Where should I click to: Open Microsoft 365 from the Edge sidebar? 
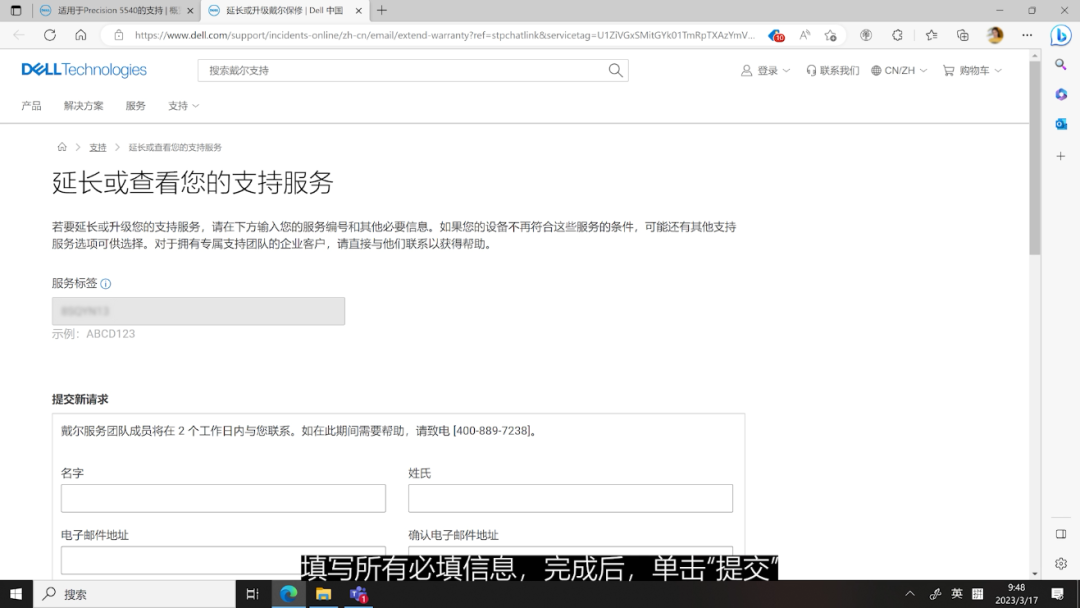point(1061,94)
